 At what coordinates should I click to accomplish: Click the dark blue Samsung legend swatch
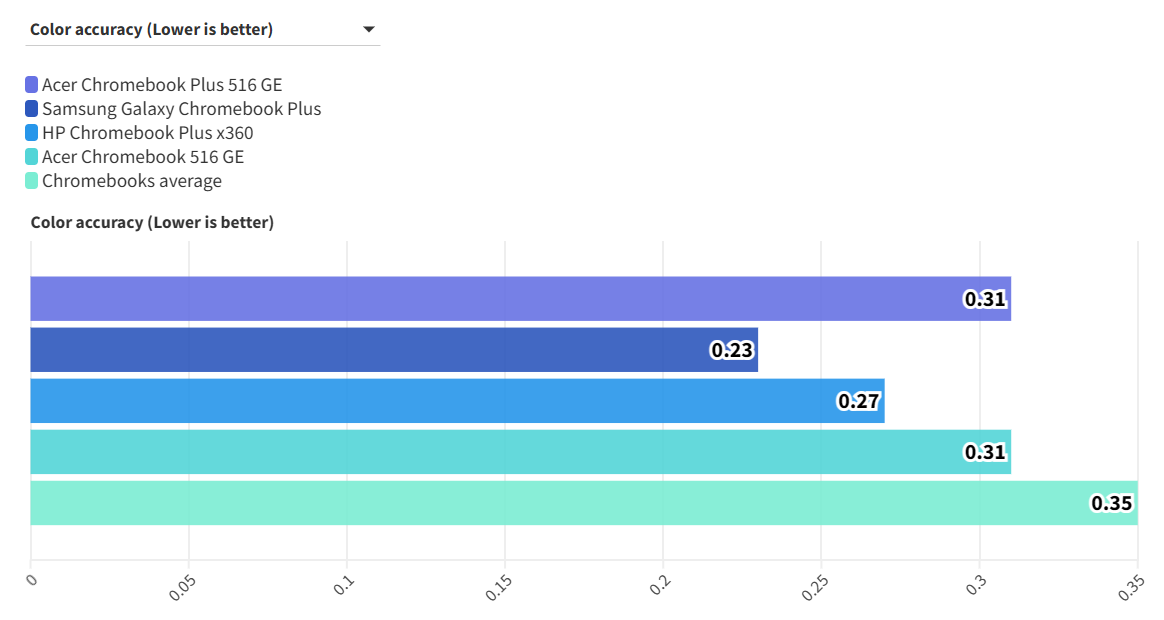click(32, 109)
